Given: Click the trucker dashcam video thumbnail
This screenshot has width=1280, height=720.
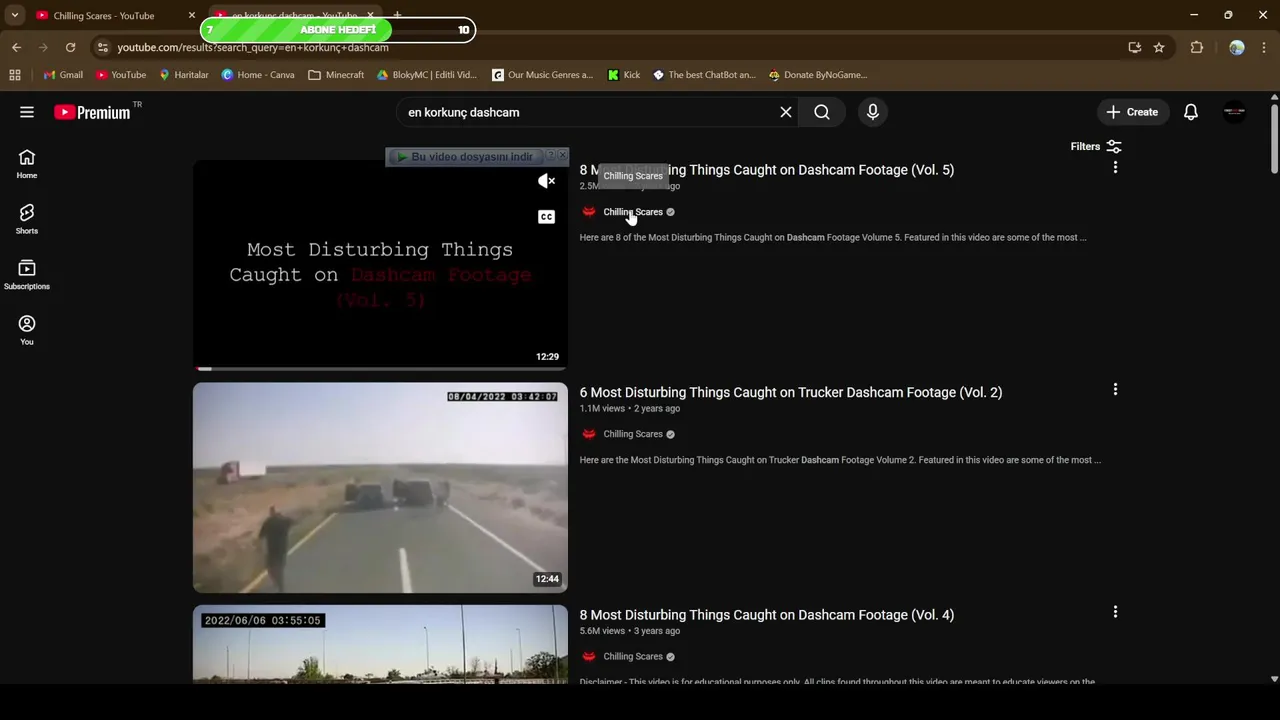Looking at the screenshot, I should (x=380, y=487).
